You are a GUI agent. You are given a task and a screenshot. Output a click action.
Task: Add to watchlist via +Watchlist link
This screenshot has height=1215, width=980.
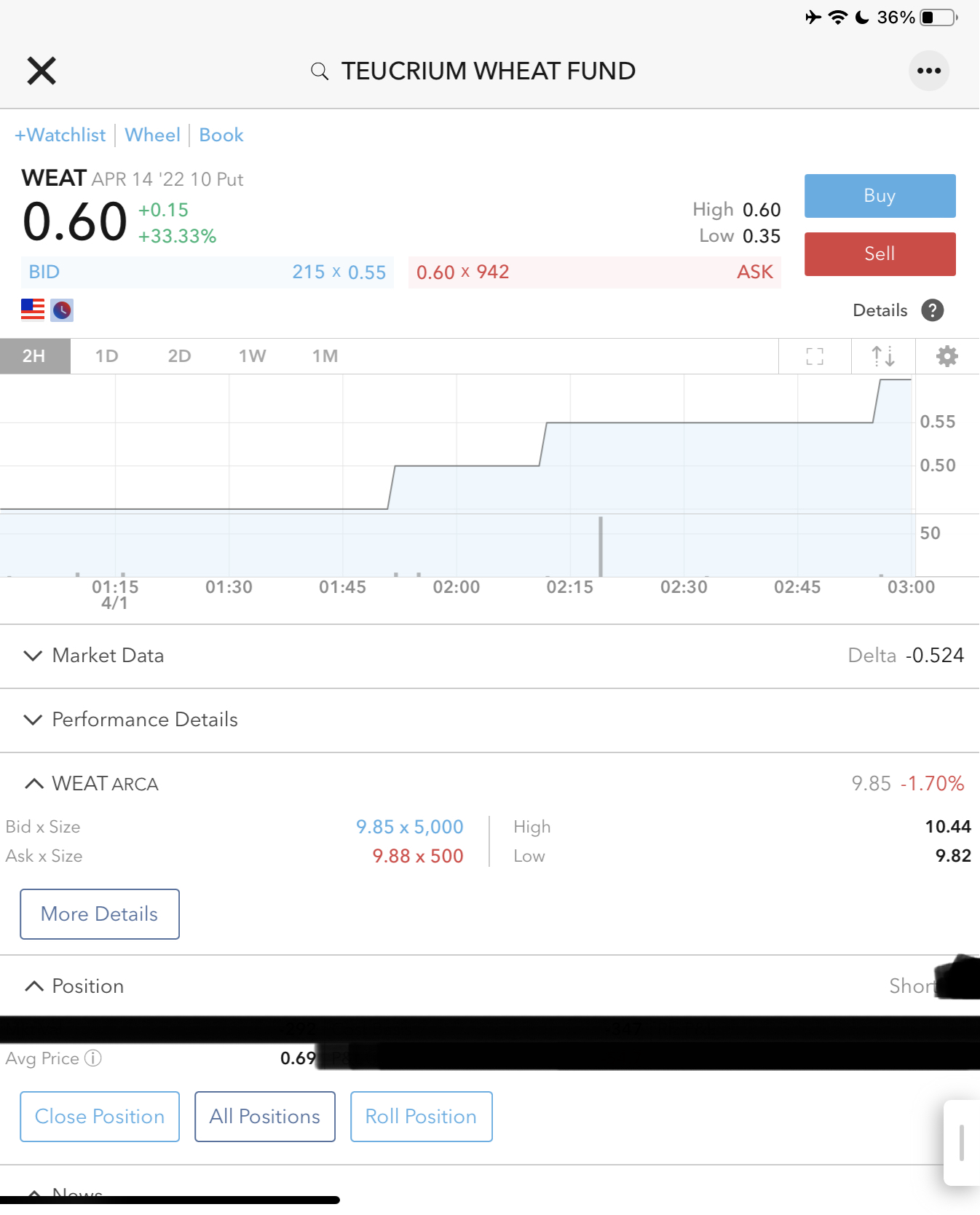(60, 135)
